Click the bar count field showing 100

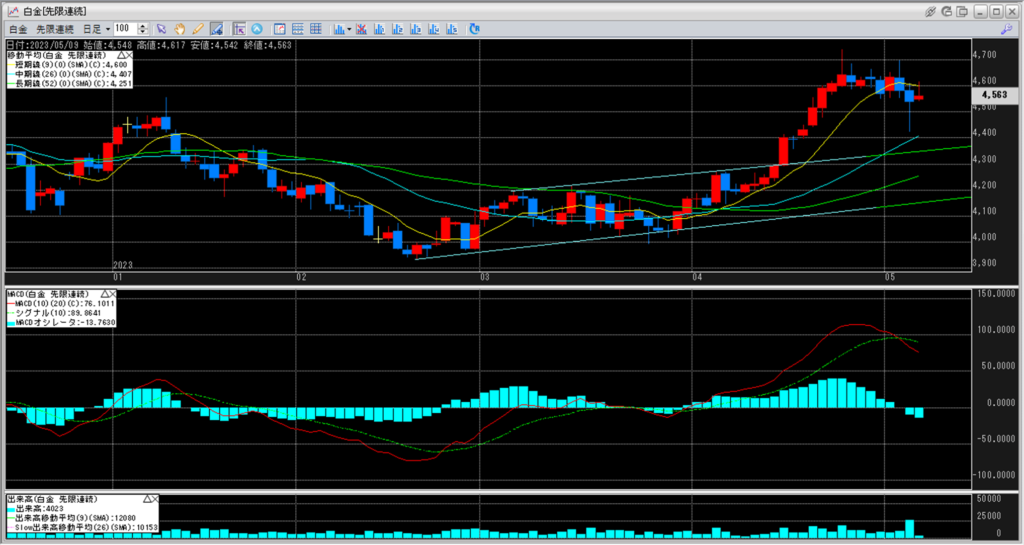pyautogui.click(x=127, y=29)
